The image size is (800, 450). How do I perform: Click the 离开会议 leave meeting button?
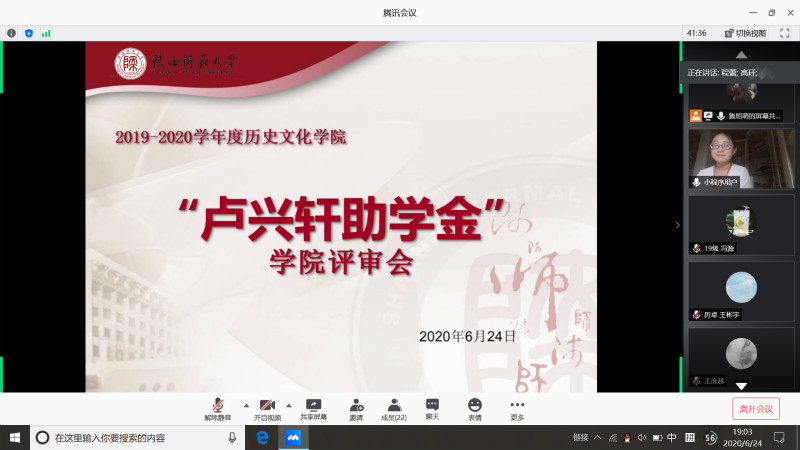pos(755,408)
